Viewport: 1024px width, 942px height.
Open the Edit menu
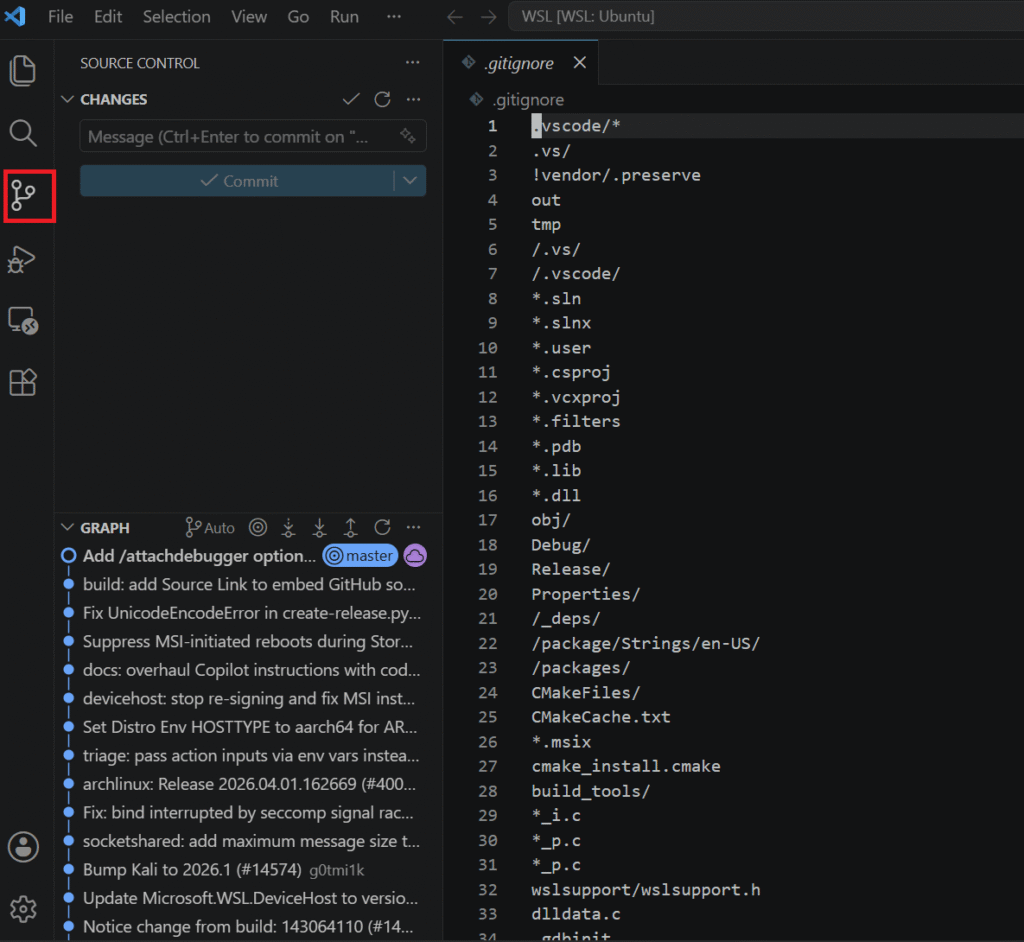[x=108, y=16]
